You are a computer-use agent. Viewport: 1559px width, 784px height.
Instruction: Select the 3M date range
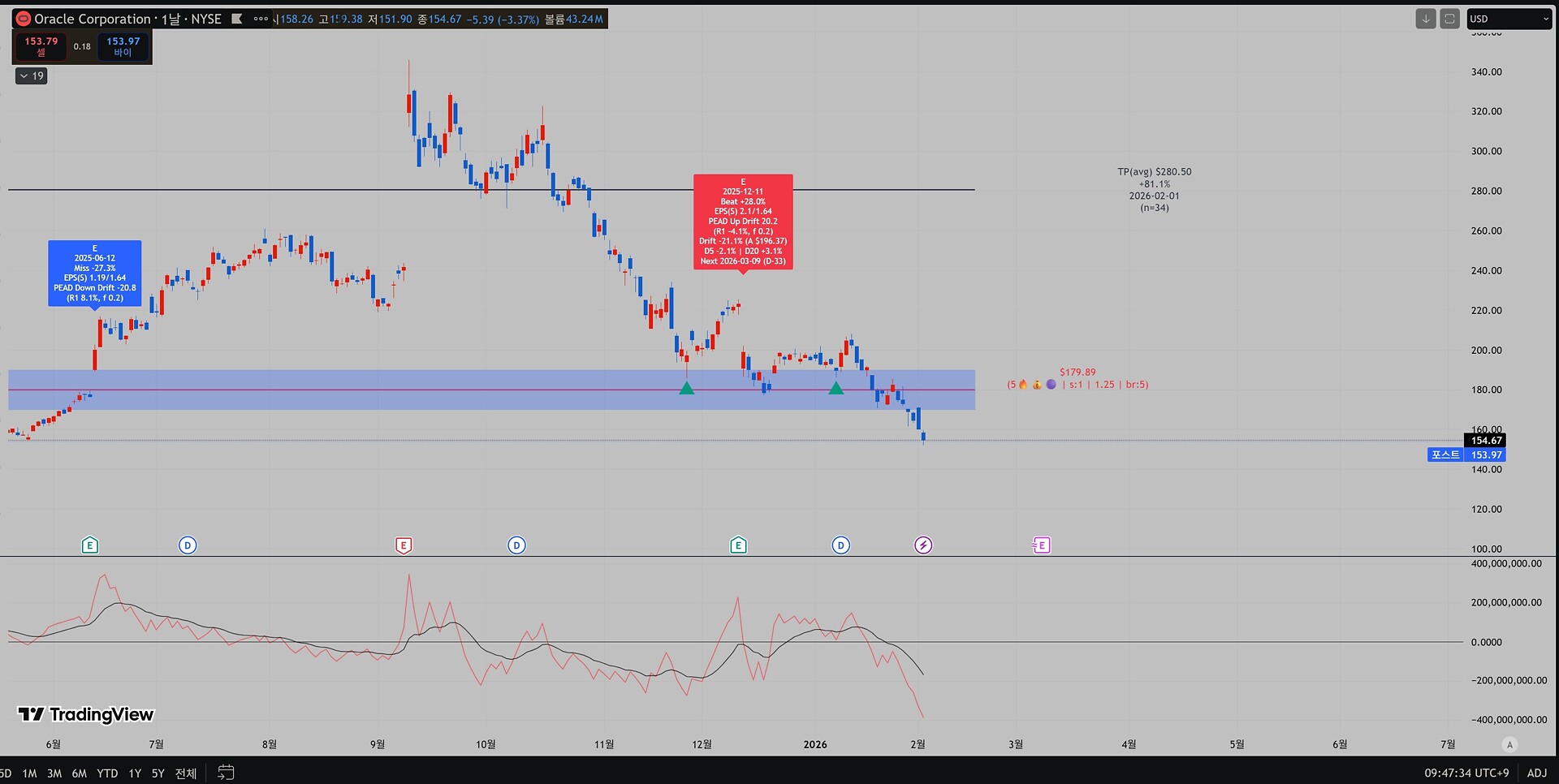(54, 773)
